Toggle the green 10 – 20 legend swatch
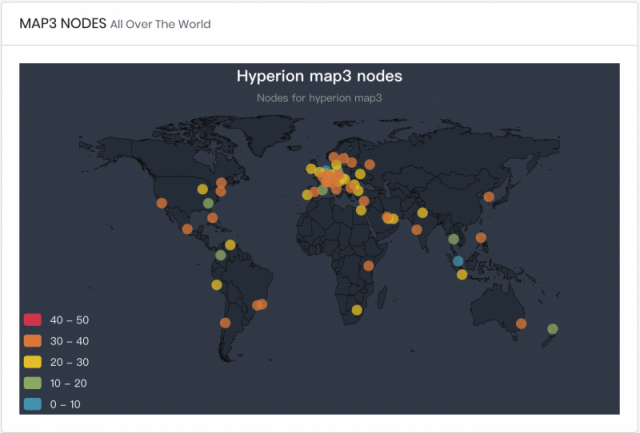Screen dimensions: 640x433 point(33,383)
